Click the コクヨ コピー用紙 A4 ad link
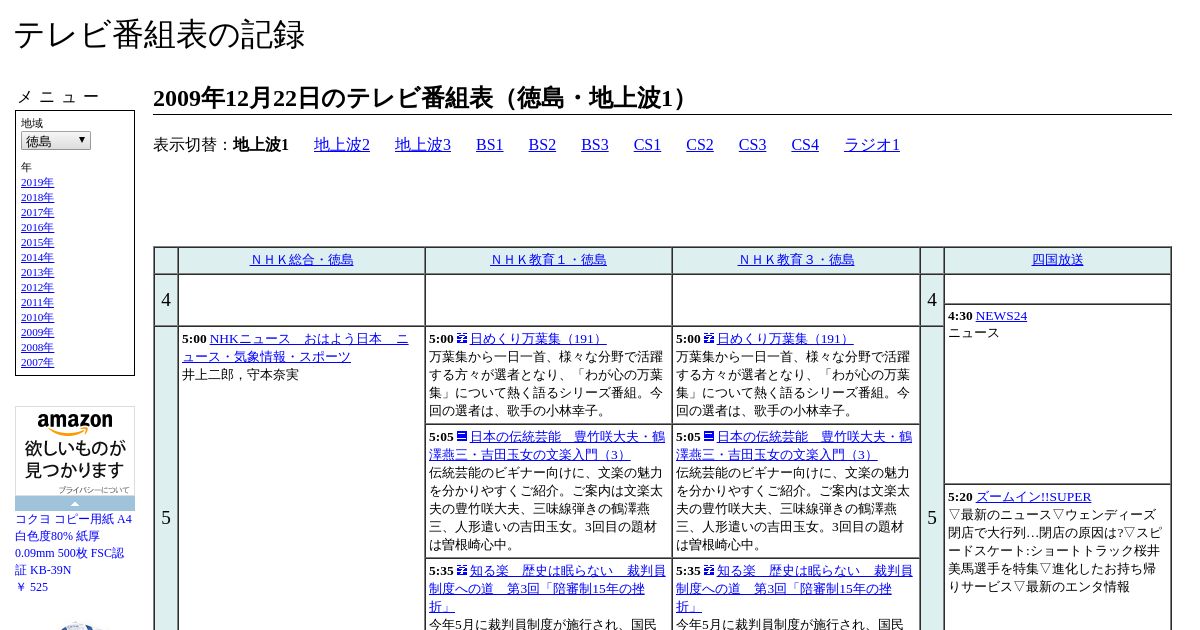This screenshot has width=1200, height=630. 73,545
